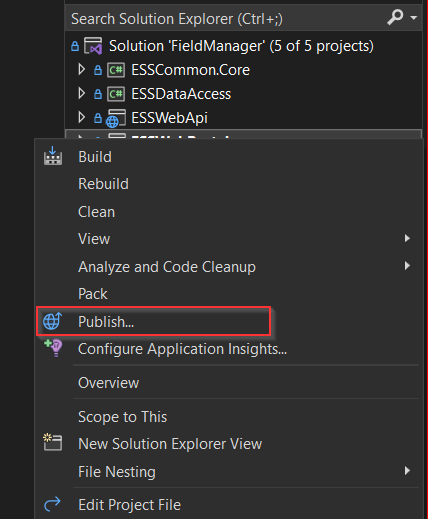Choose Rebuild from the context menu
This screenshot has height=519, width=428.
click(x=103, y=184)
